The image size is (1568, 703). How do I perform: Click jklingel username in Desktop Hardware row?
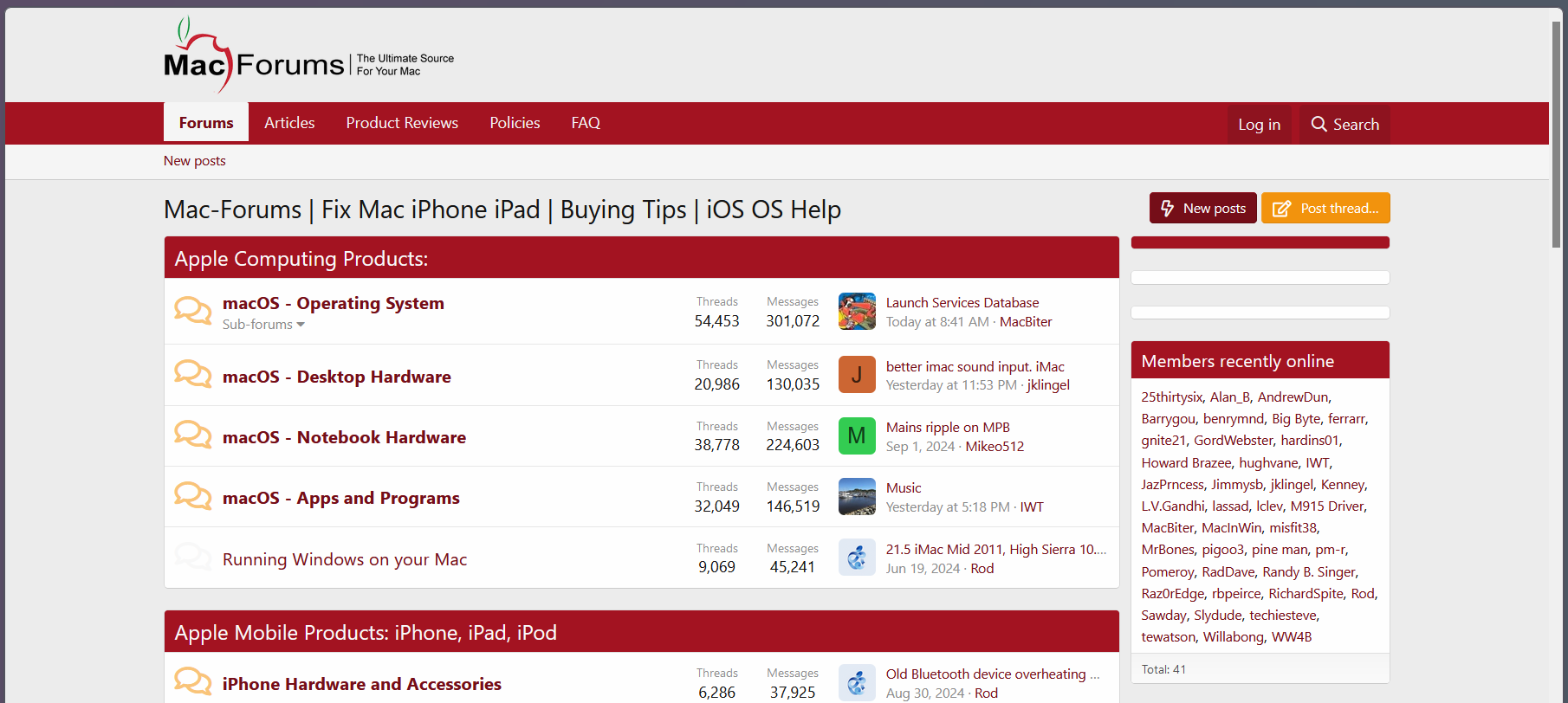1048,385
